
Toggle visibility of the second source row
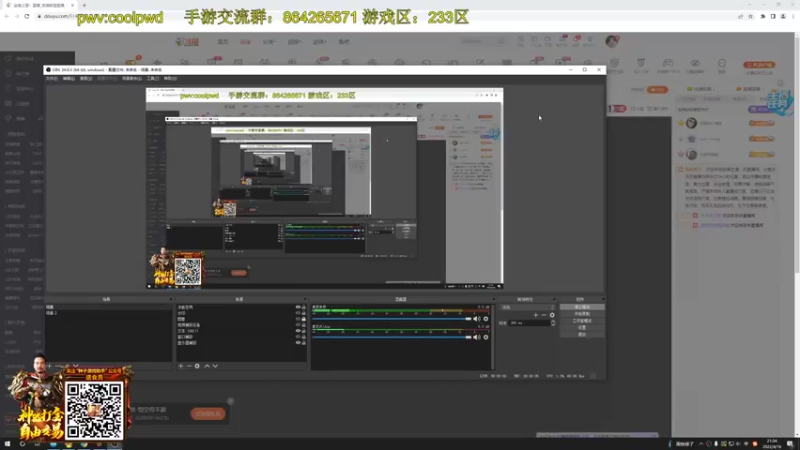click(298, 313)
